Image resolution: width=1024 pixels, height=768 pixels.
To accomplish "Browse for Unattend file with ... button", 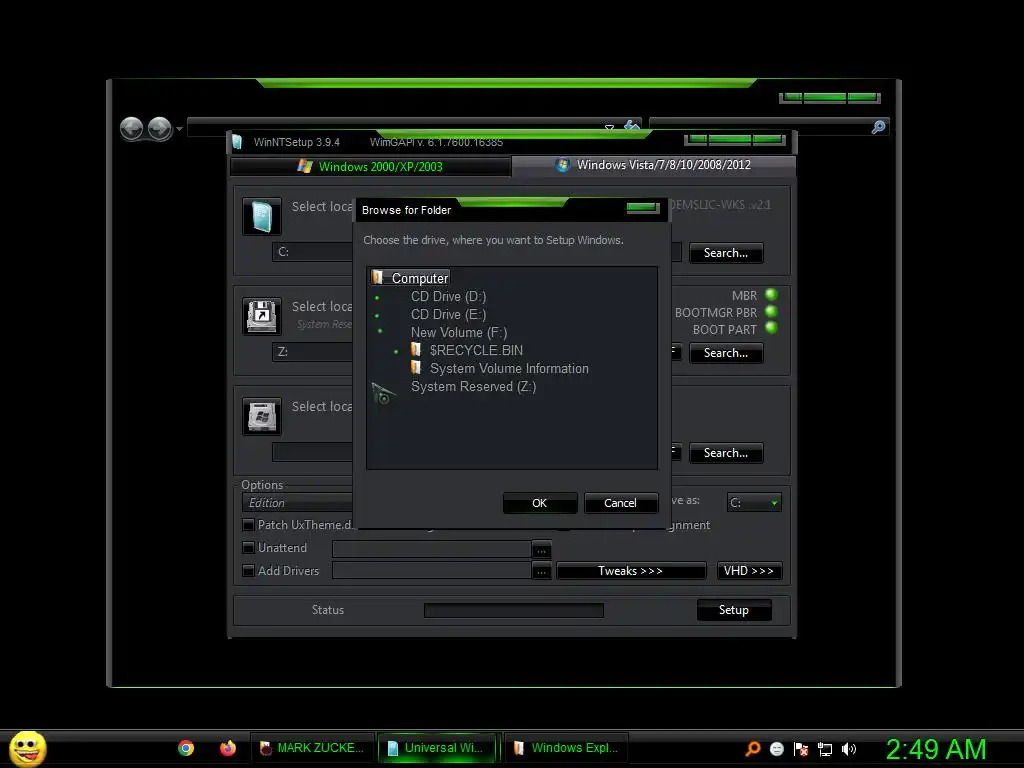I will (x=541, y=550).
